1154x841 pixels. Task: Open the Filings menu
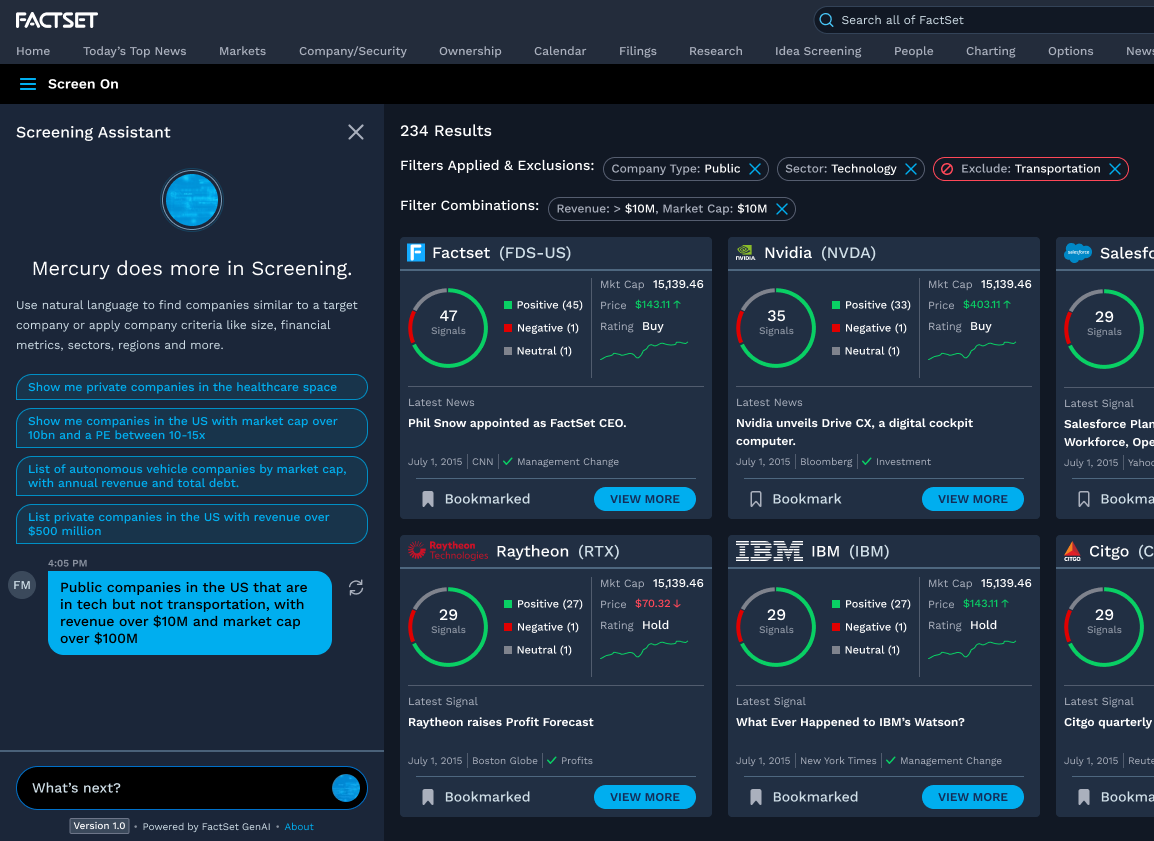pos(637,51)
